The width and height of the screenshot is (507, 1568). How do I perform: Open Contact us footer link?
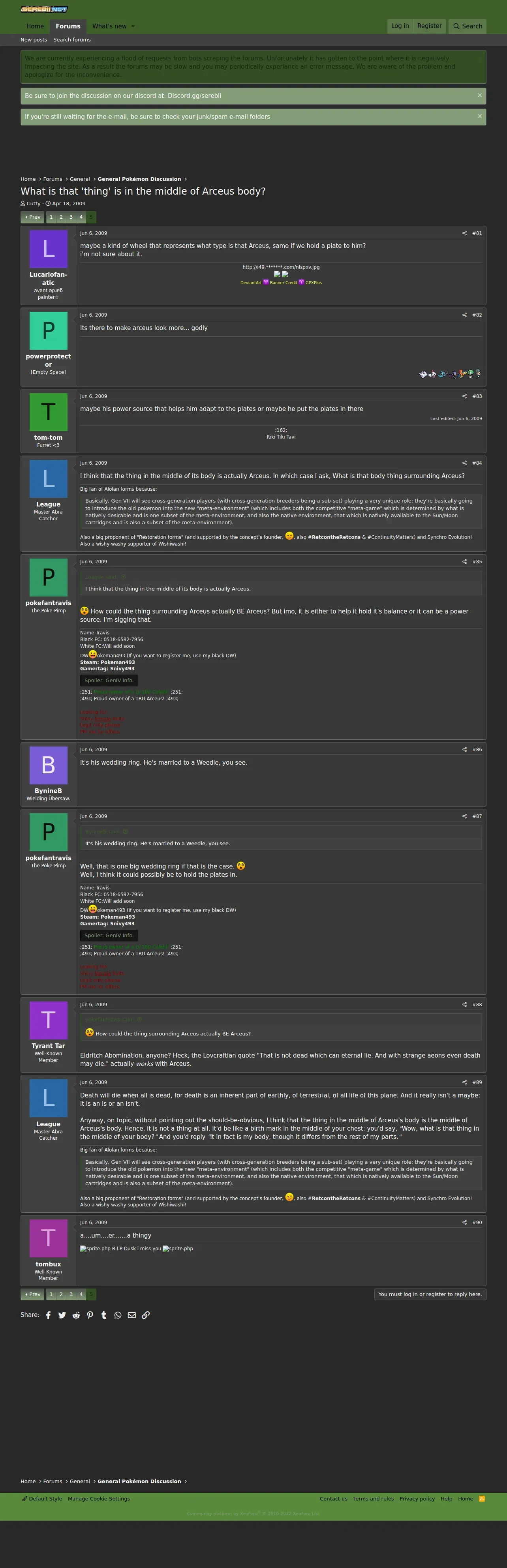click(334, 1499)
